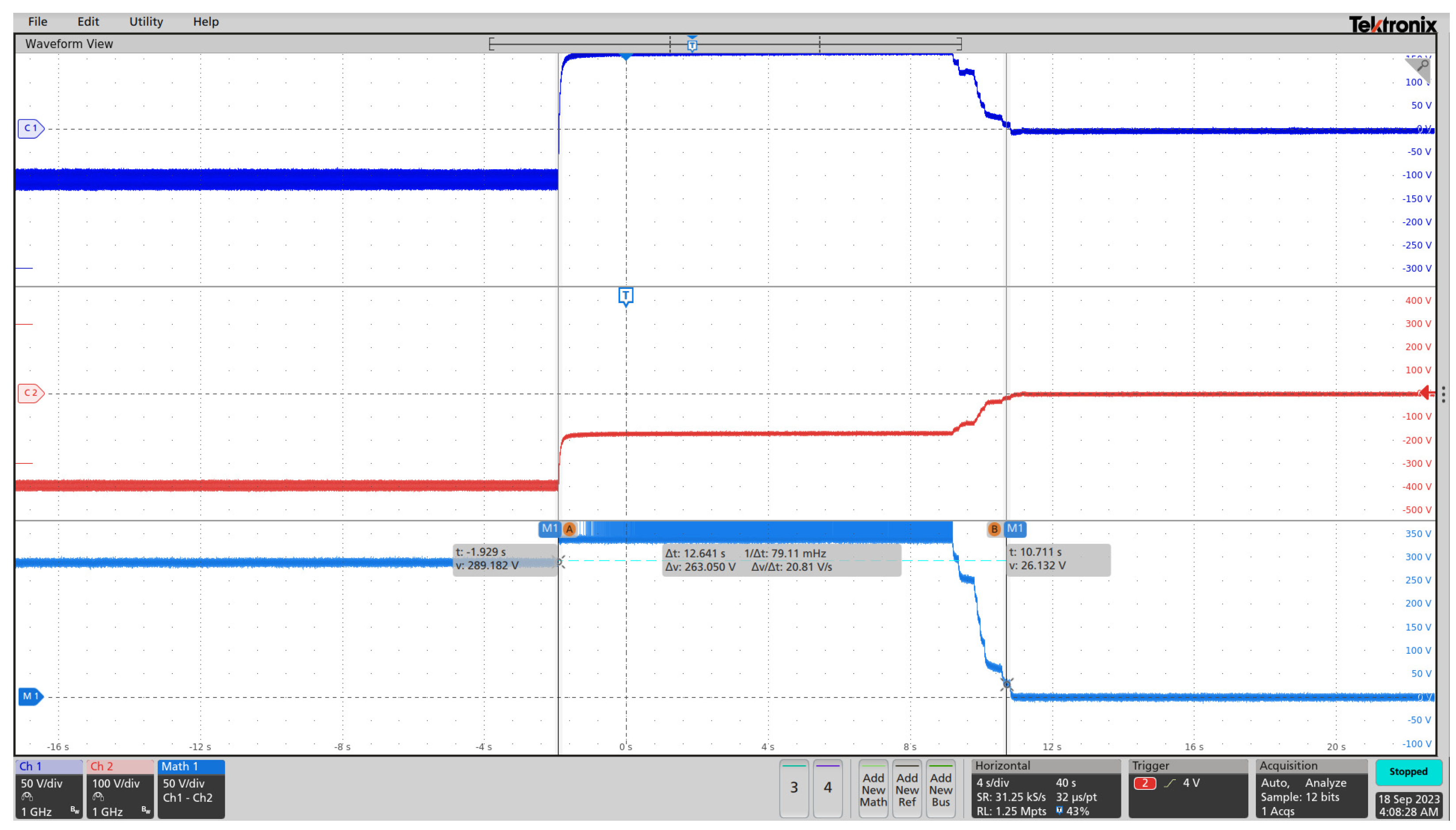Select cursor B marker

coord(994,529)
